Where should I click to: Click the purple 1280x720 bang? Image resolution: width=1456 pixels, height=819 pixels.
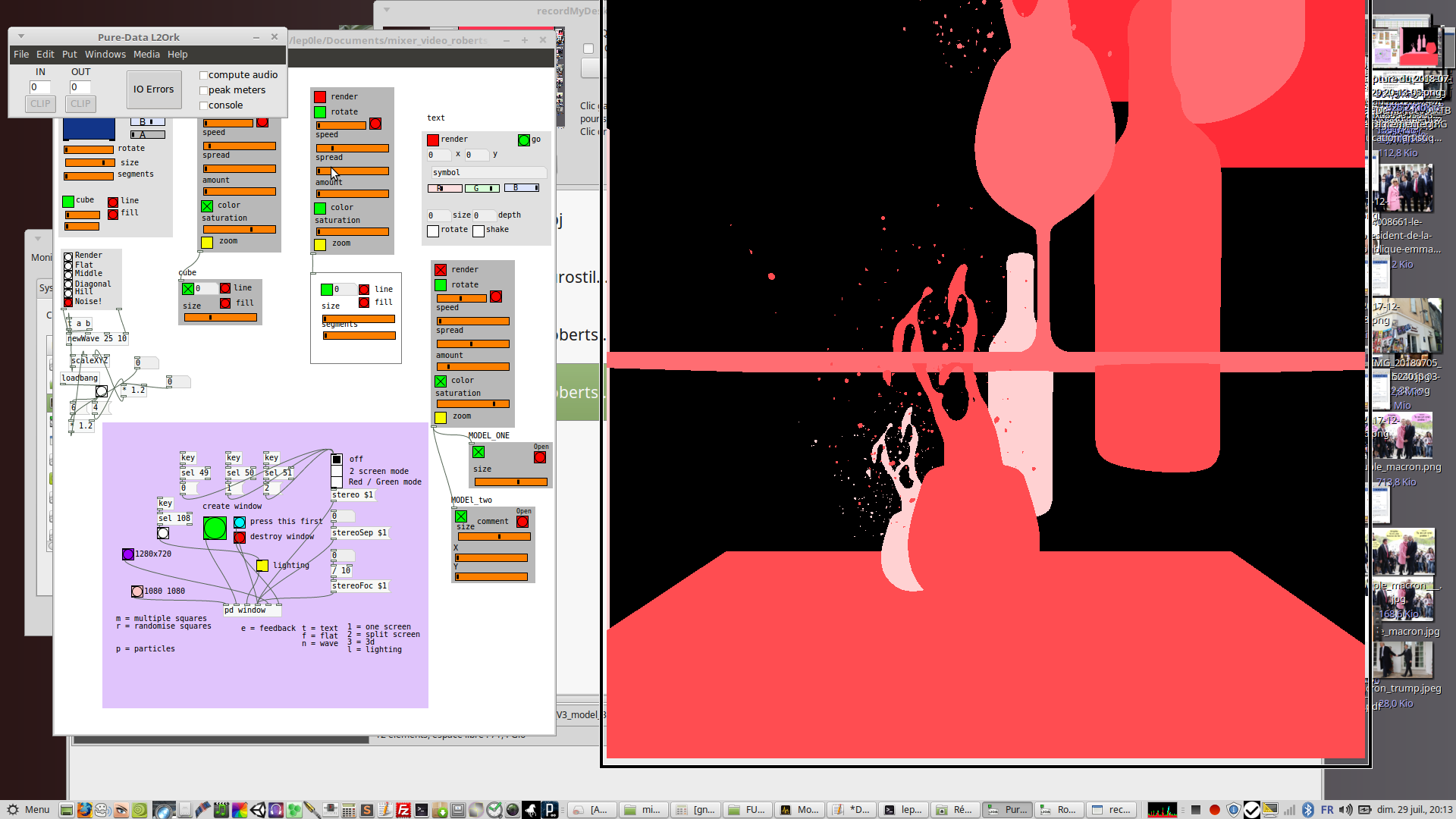click(128, 554)
